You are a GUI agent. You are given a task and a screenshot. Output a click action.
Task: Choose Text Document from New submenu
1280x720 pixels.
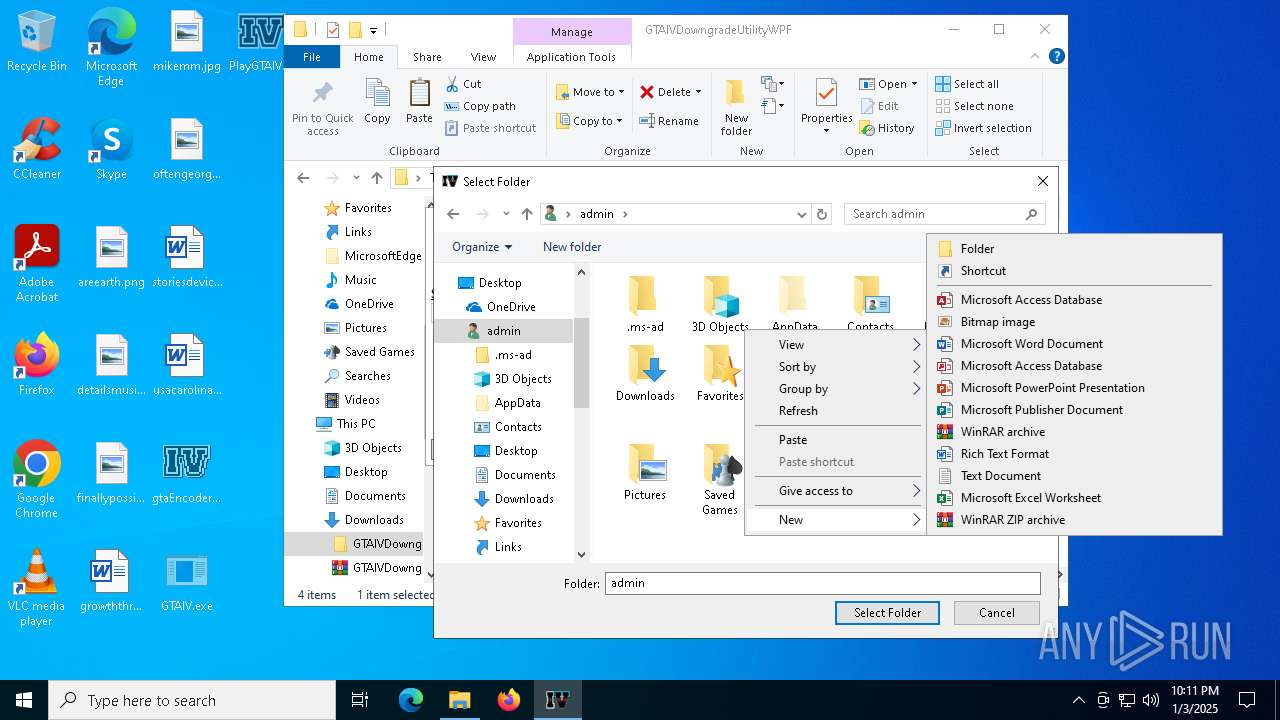click(1074, 476)
